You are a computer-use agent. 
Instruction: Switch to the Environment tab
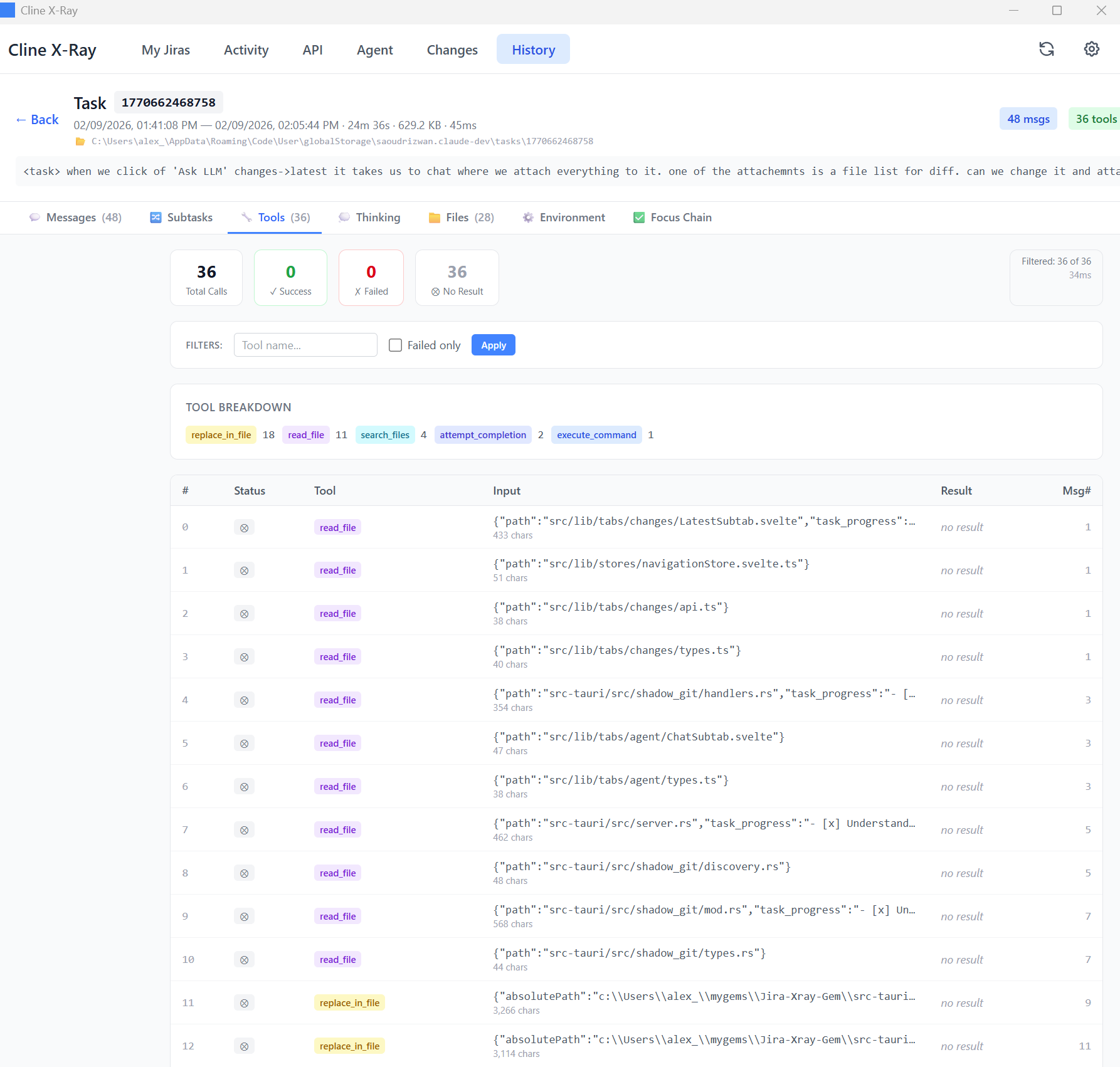tap(564, 218)
